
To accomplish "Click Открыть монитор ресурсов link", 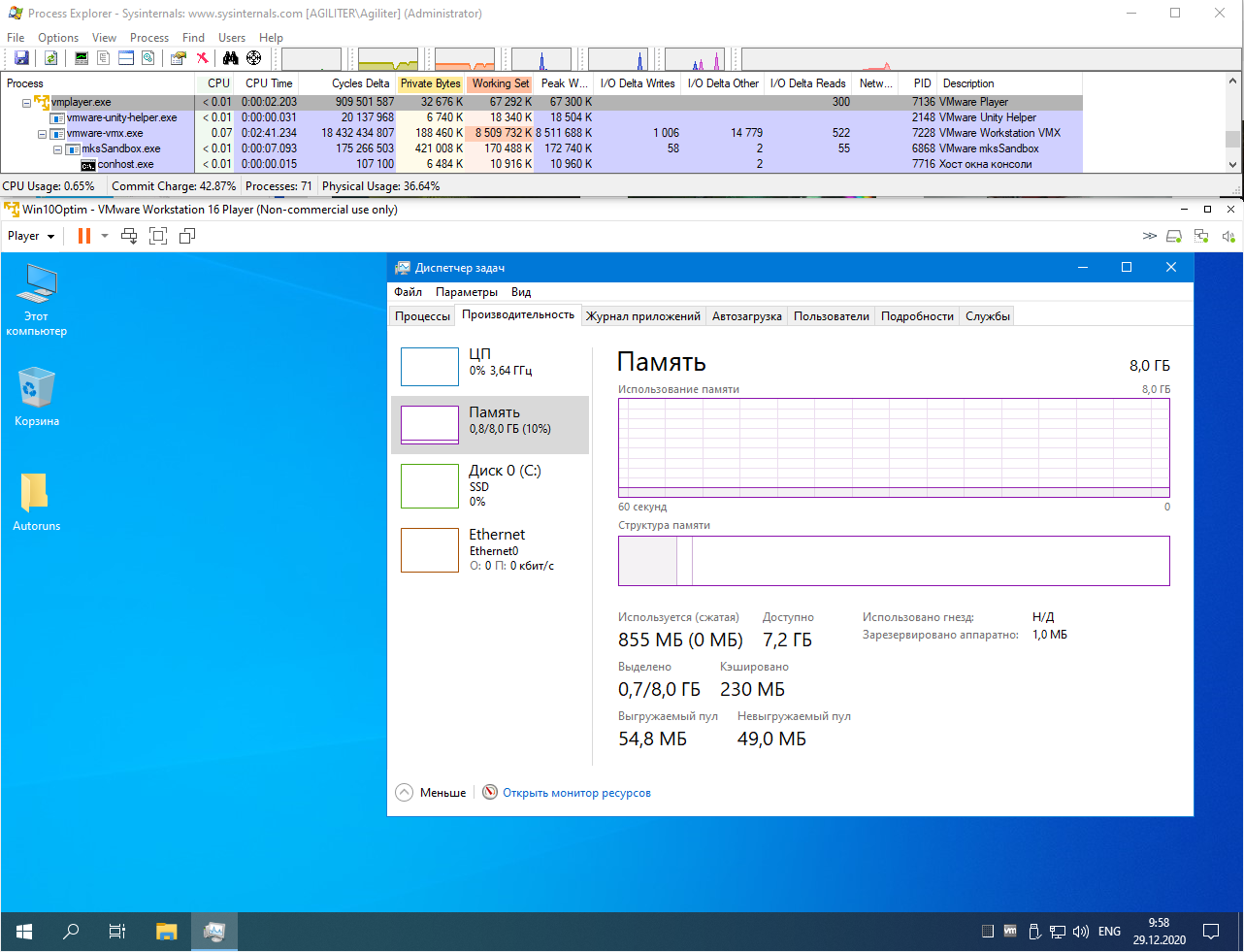I will click(x=576, y=793).
